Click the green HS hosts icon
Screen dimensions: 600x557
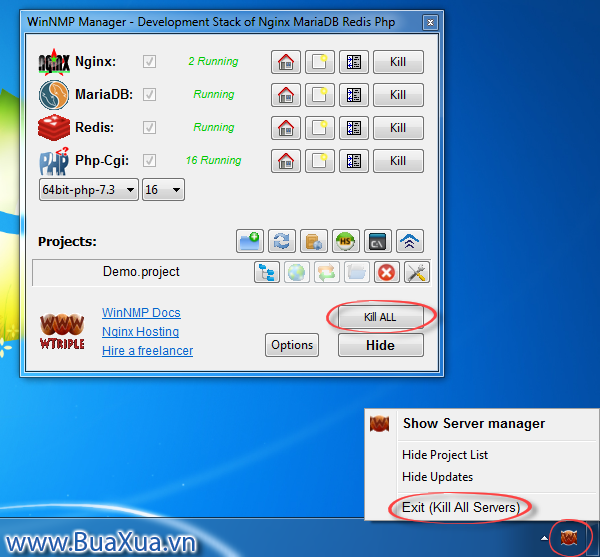pyautogui.click(x=346, y=241)
